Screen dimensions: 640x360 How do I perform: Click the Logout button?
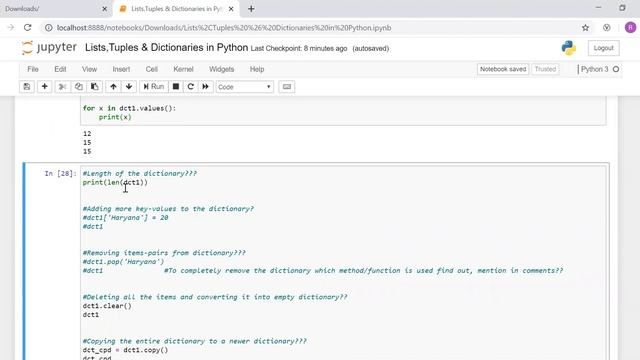point(603,48)
